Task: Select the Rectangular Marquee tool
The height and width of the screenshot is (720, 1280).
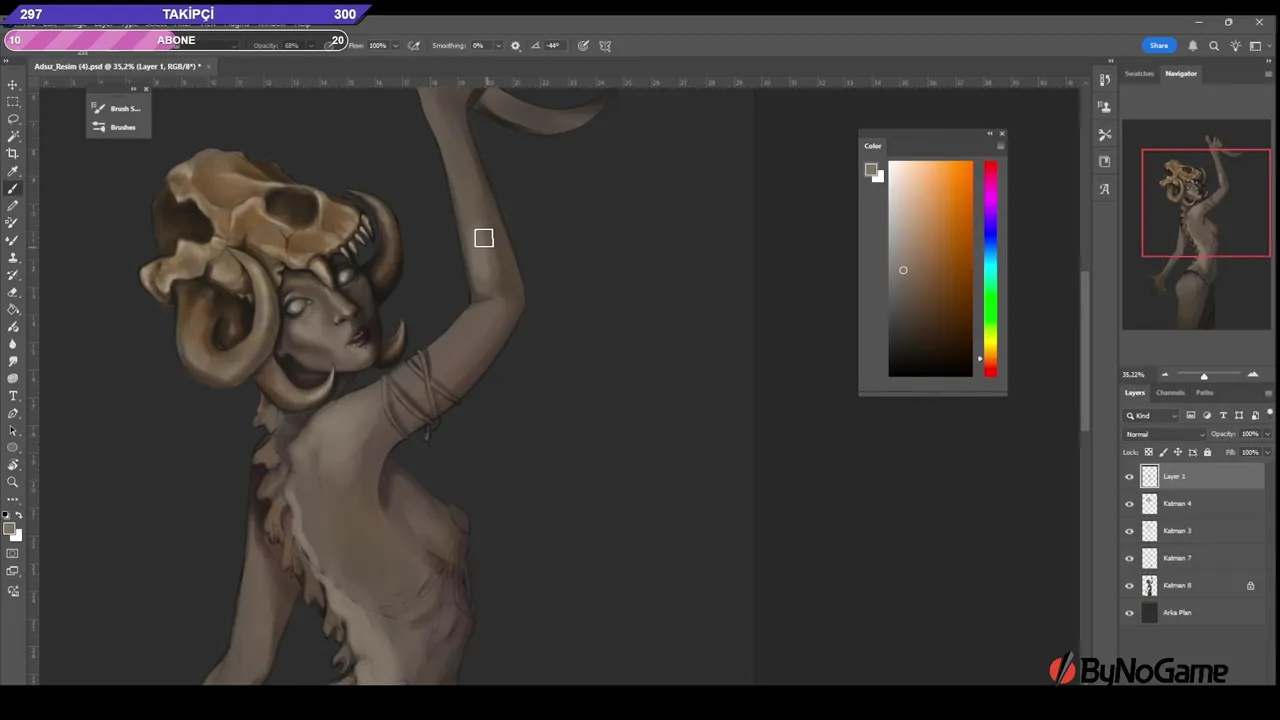Action: tap(13, 102)
